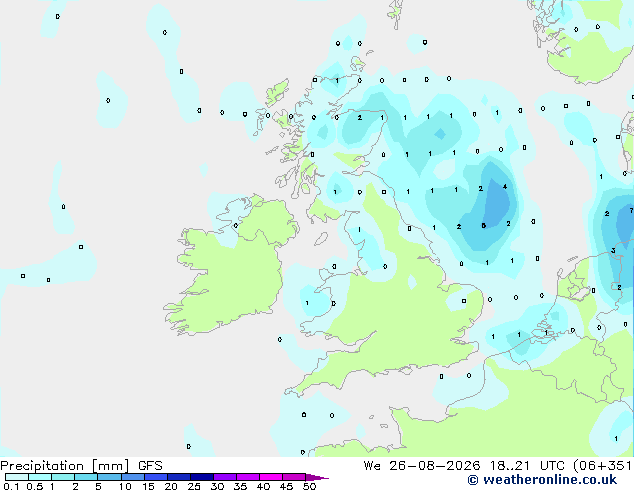This screenshot has width=634, height=490.
Task: Click the '15' legend label
Action: tap(148, 486)
